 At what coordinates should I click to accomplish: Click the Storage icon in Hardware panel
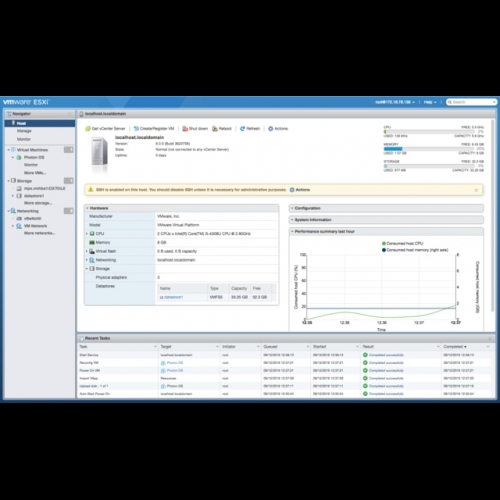click(x=92, y=269)
